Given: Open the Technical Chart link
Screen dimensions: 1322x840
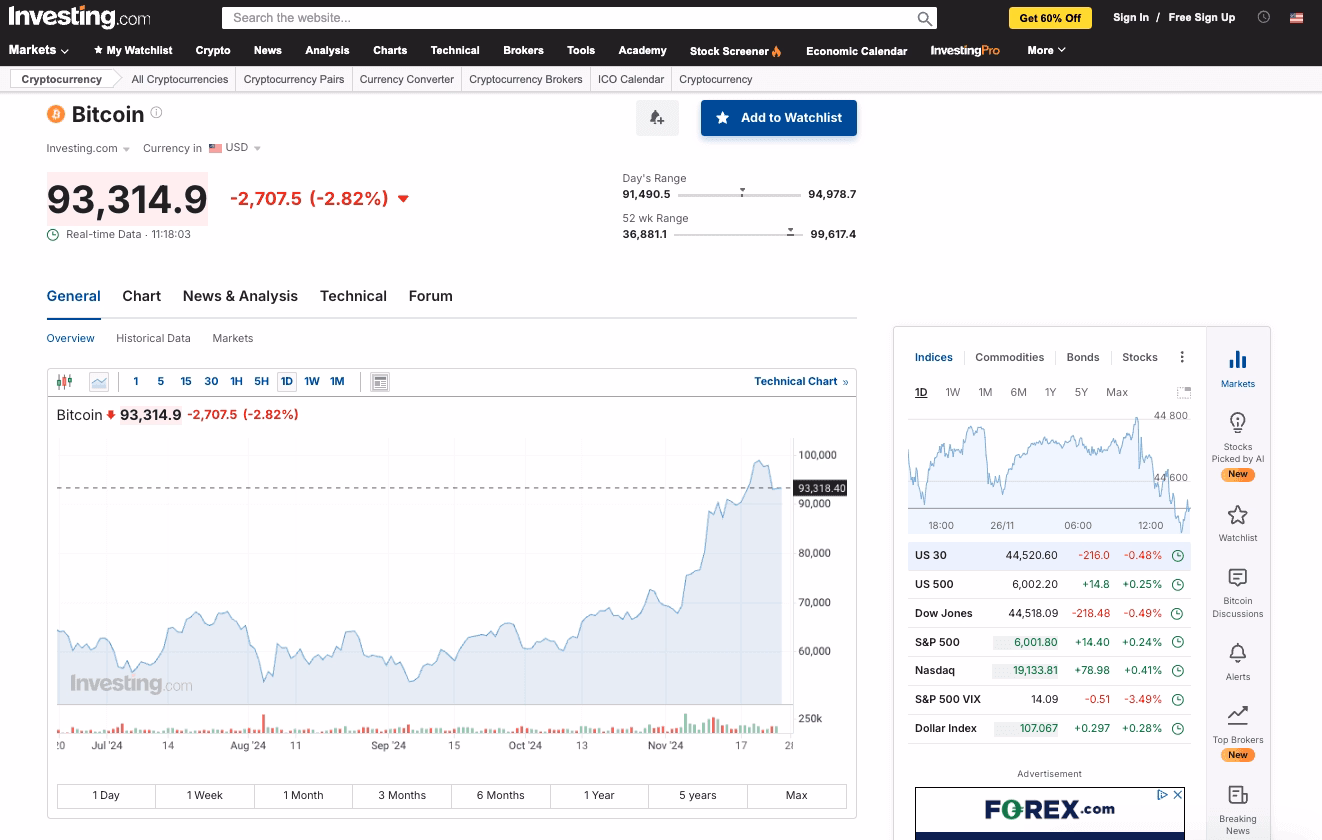Looking at the screenshot, I should click(x=801, y=381).
